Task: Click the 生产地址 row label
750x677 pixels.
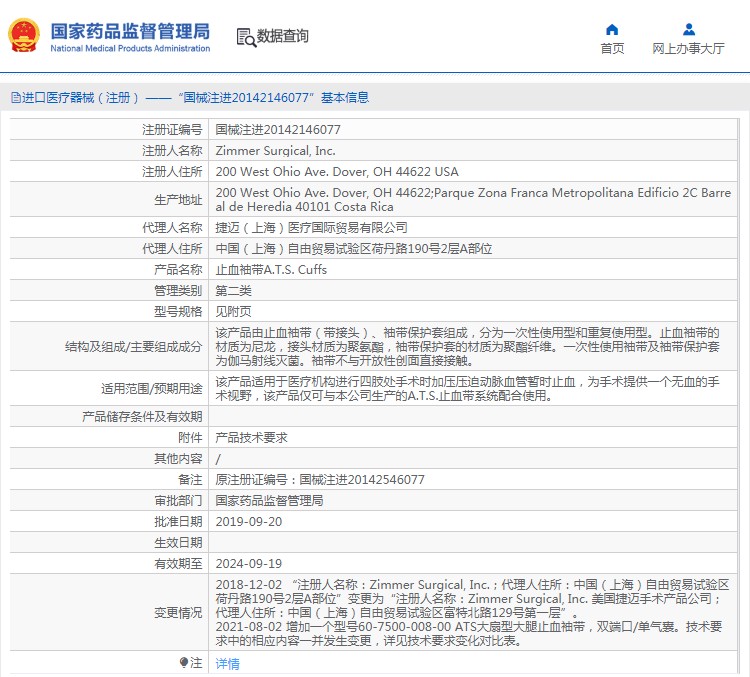Action: tap(178, 200)
